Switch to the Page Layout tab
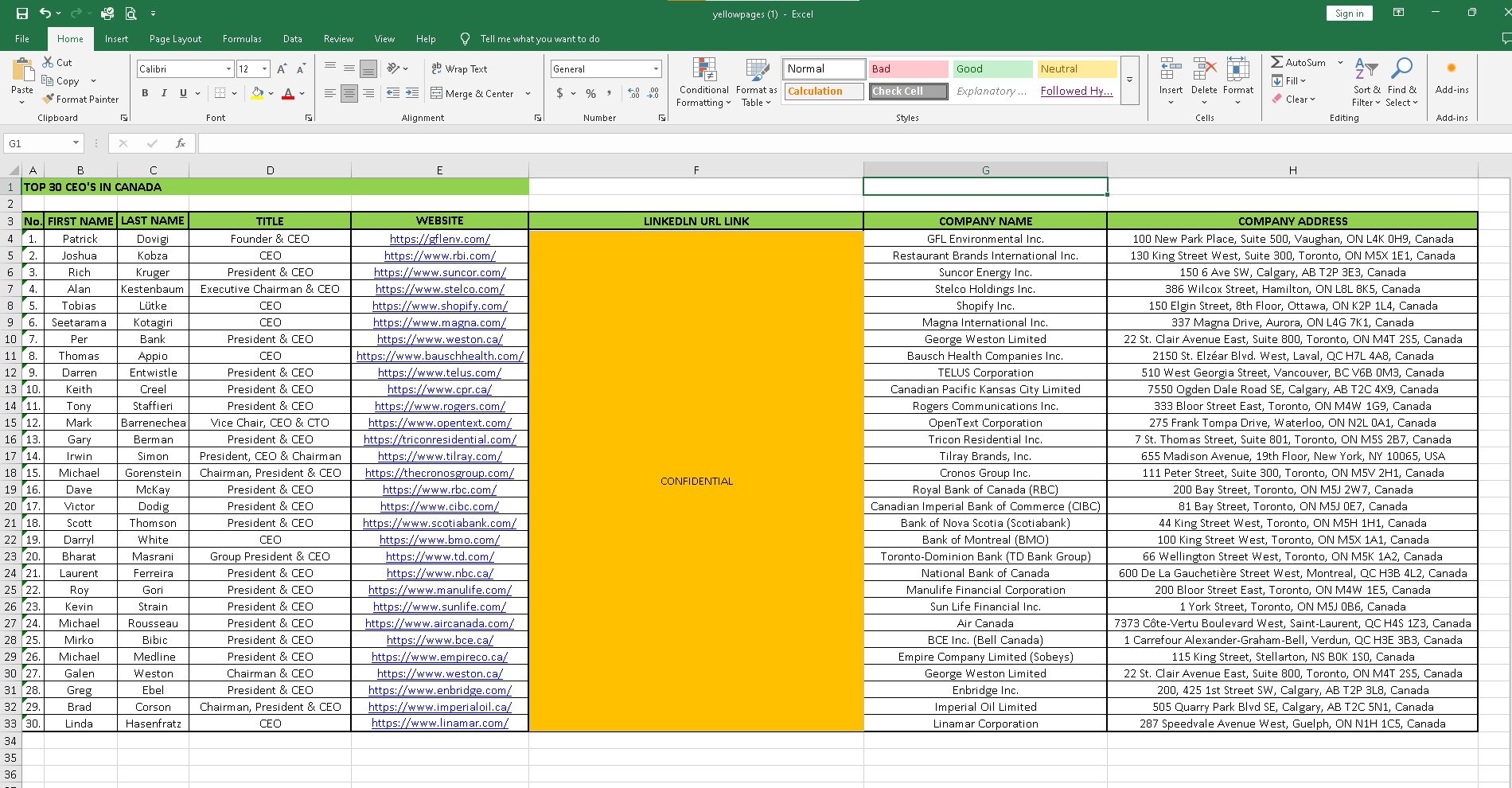The width and height of the screenshot is (1512, 788). click(175, 38)
